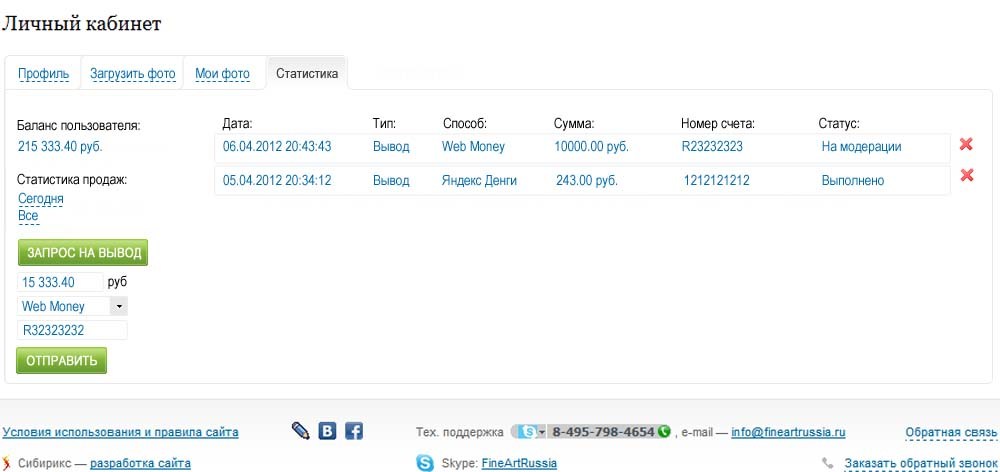Click the Тип column header

point(384,124)
